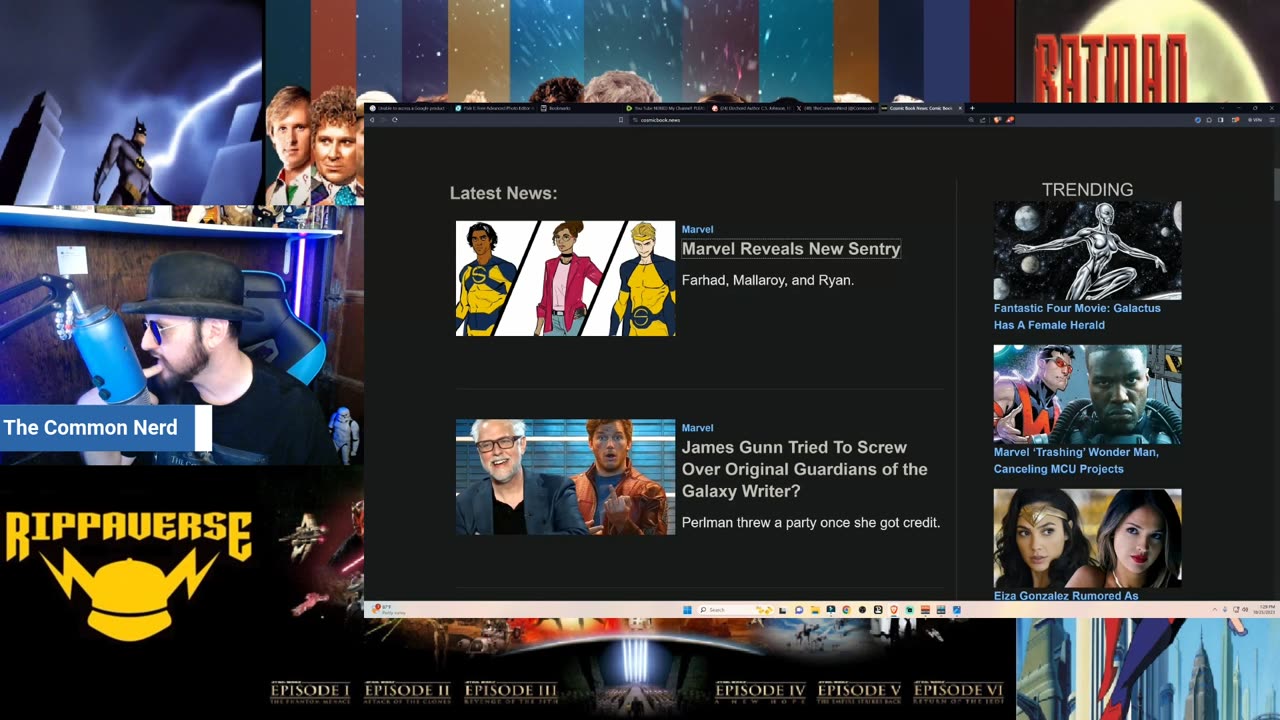Go back with browser back arrow
This screenshot has width=1280, height=720.
pyautogui.click(x=372, y=120)
